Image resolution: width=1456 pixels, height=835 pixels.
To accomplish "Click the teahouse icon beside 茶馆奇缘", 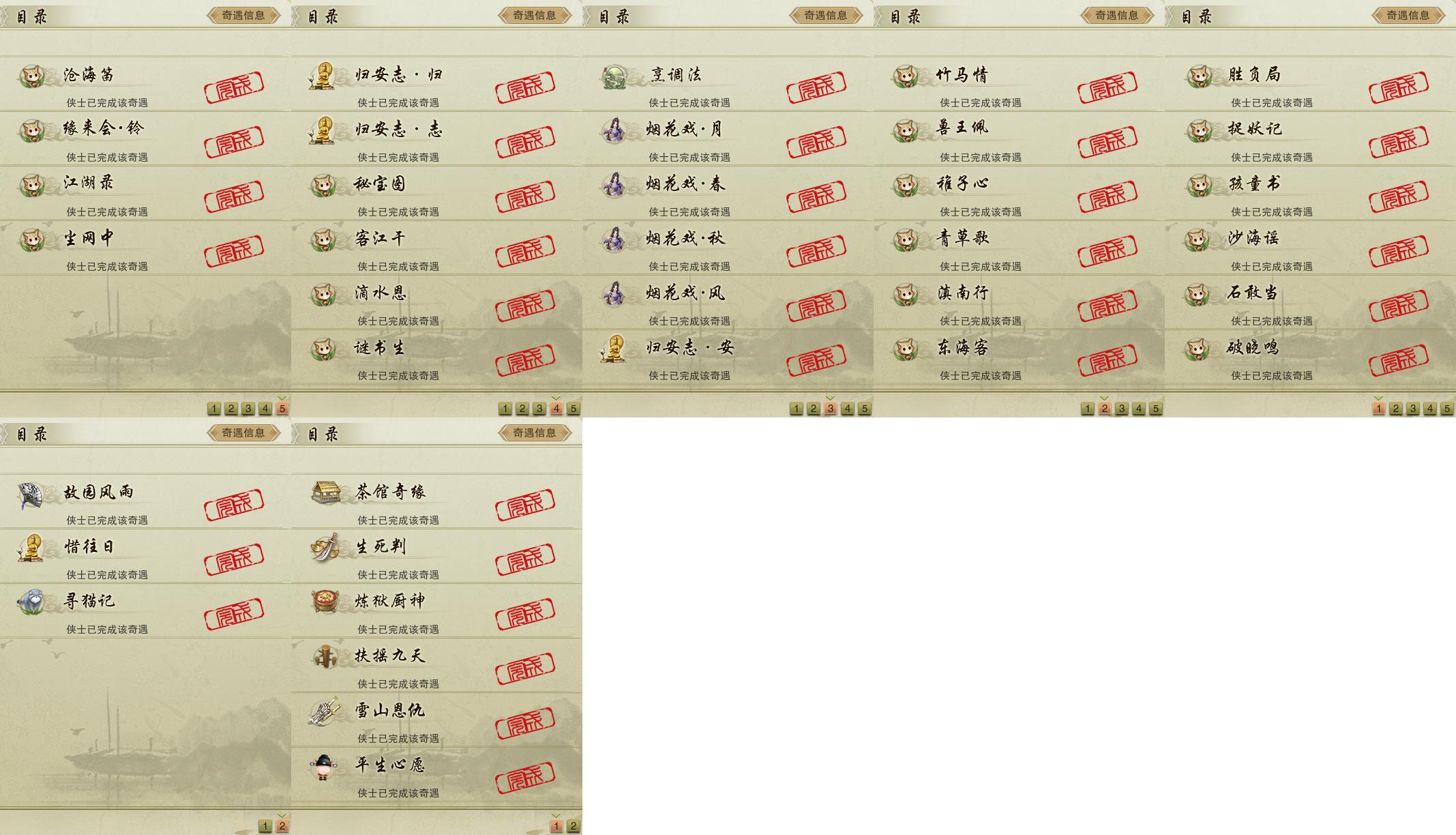I will [326, 493].
